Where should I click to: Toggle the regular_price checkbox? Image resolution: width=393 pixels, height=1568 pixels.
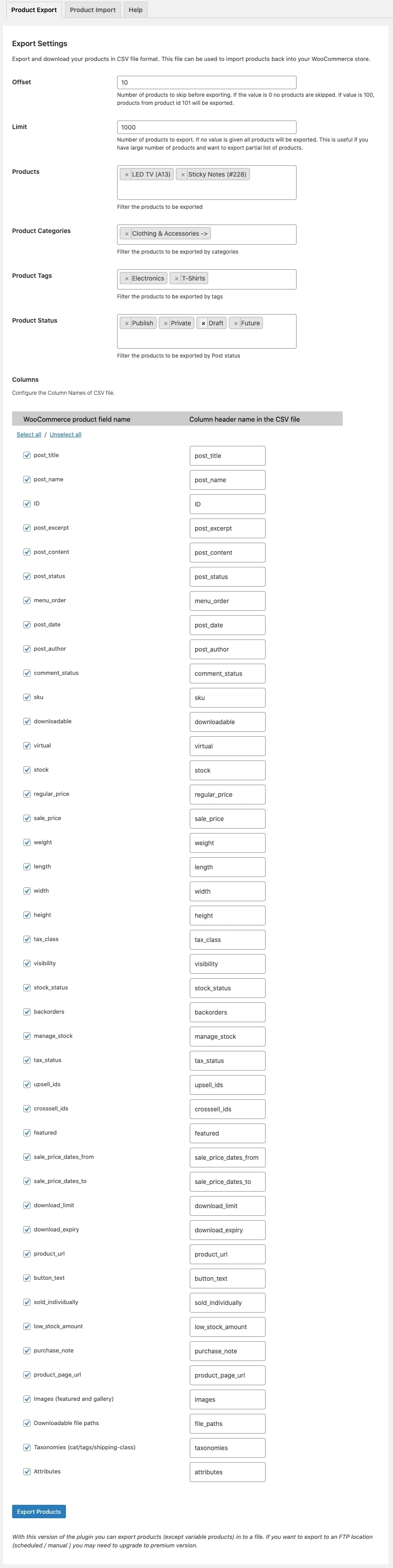[x=27, y=795]
